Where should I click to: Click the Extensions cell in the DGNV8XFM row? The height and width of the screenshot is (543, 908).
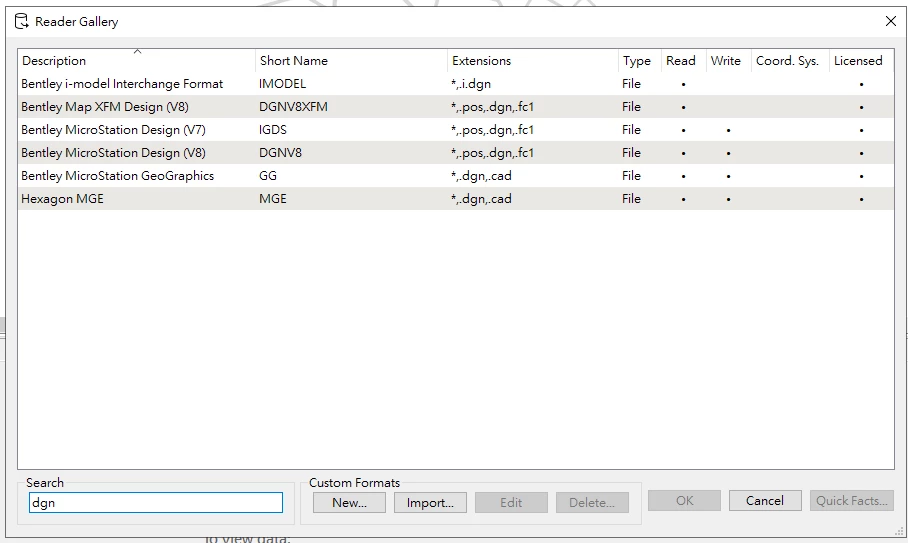pos(492,107)
